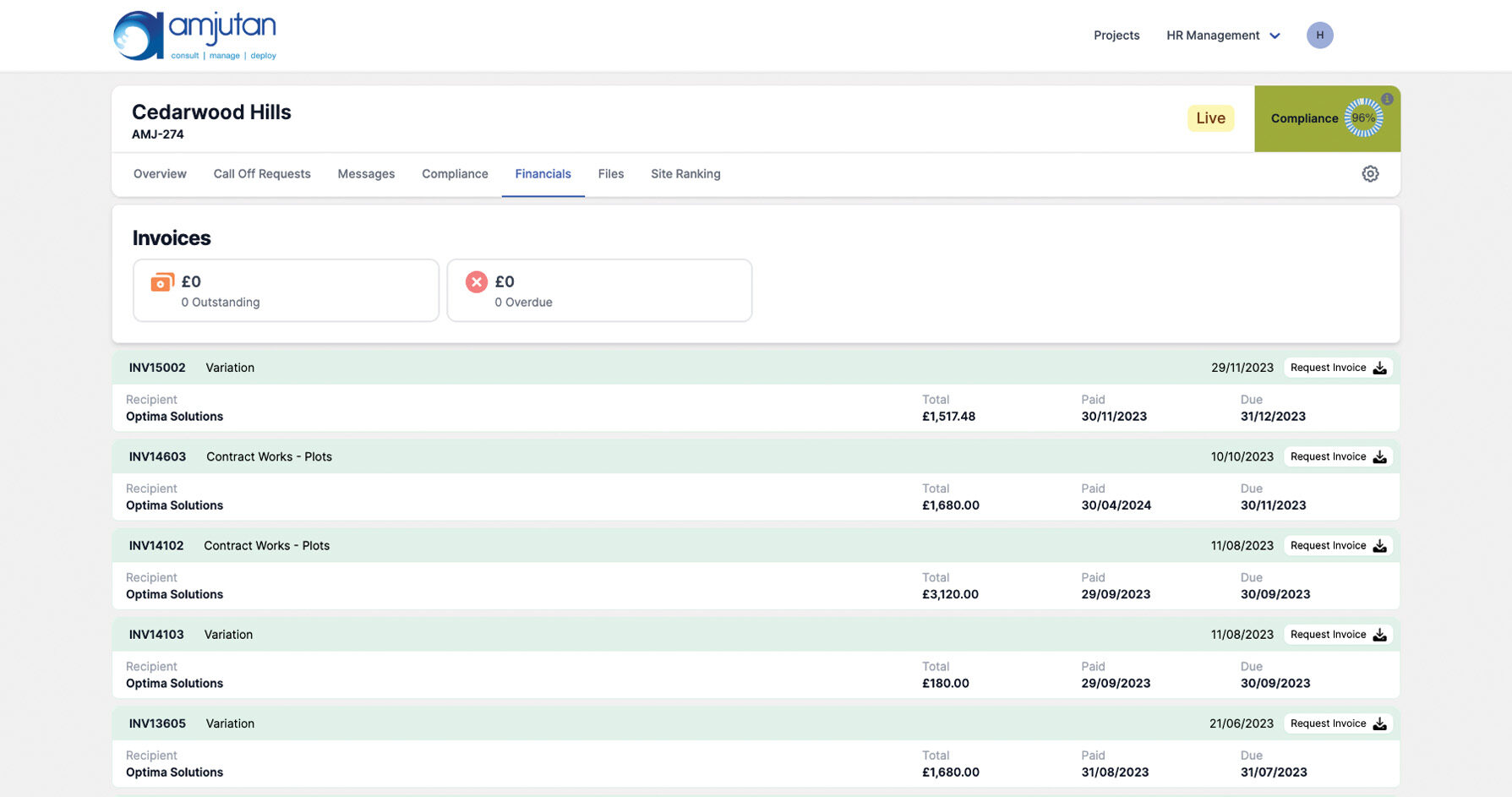Select the Overdue invoices summary card

click(599, 291)
